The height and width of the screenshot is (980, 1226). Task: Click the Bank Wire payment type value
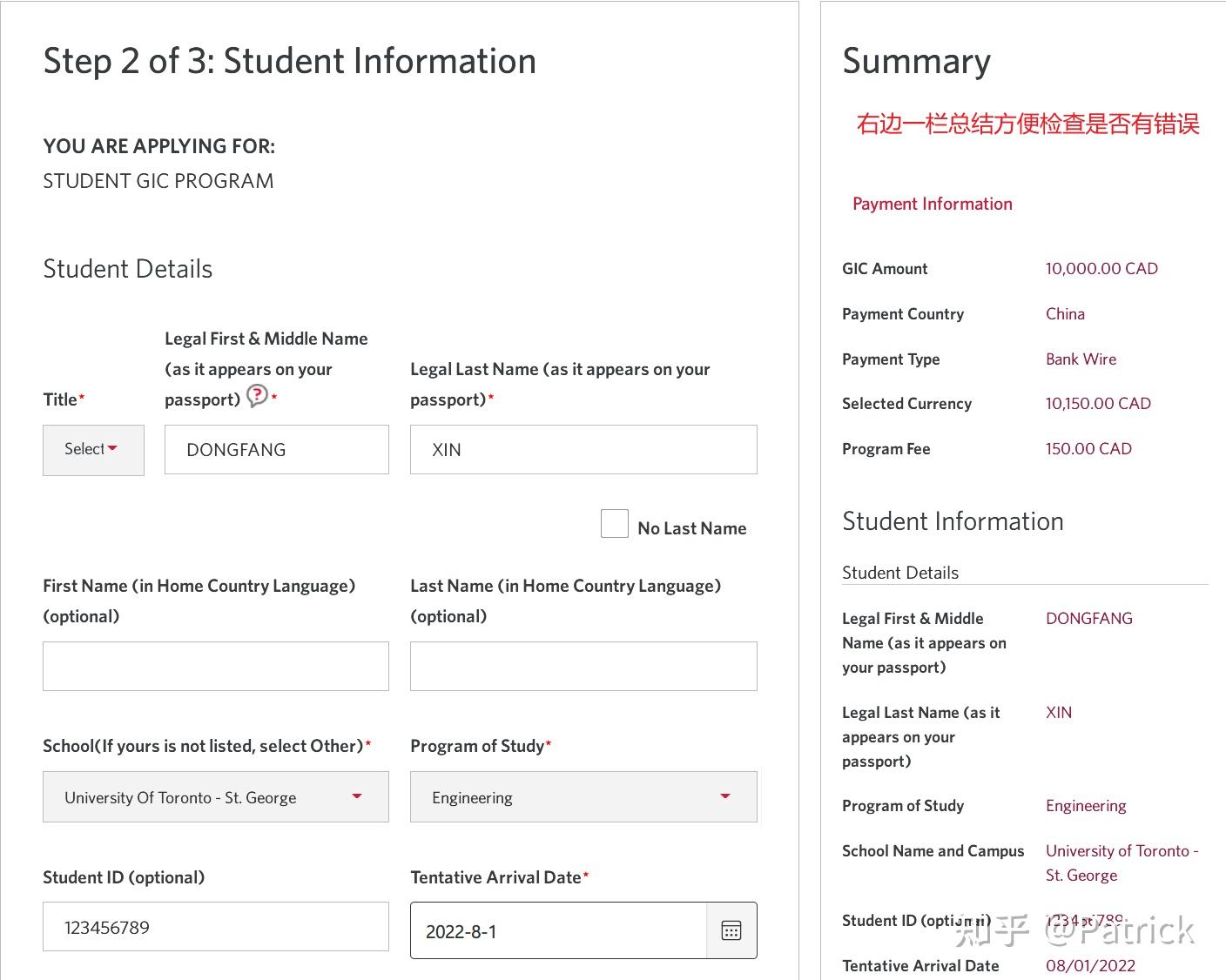tap(1081, 359)
